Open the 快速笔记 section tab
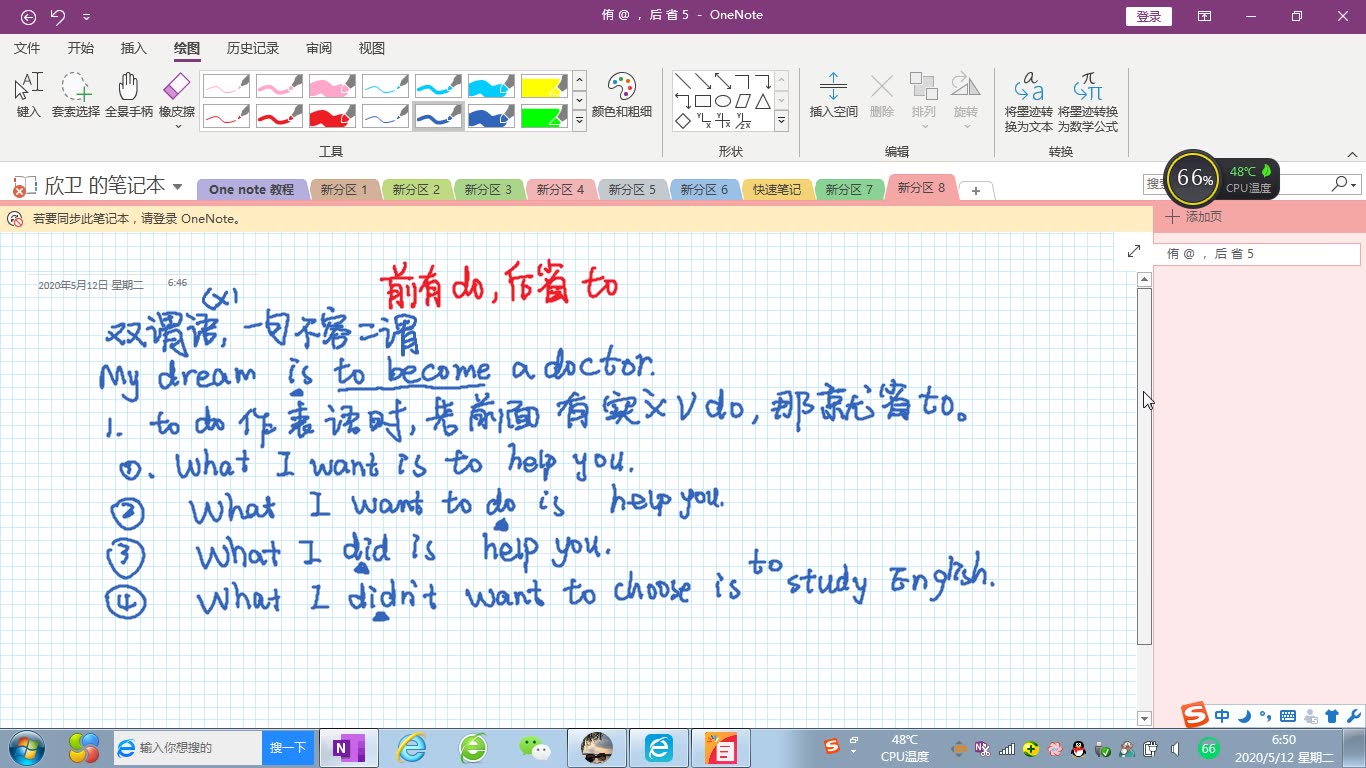Screen dimensions: 1366x768 point(777,189)
